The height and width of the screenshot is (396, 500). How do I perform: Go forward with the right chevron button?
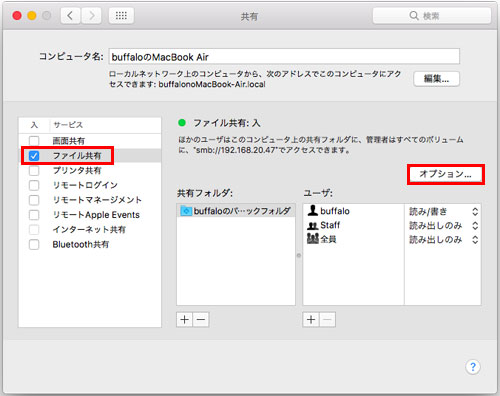91,16
